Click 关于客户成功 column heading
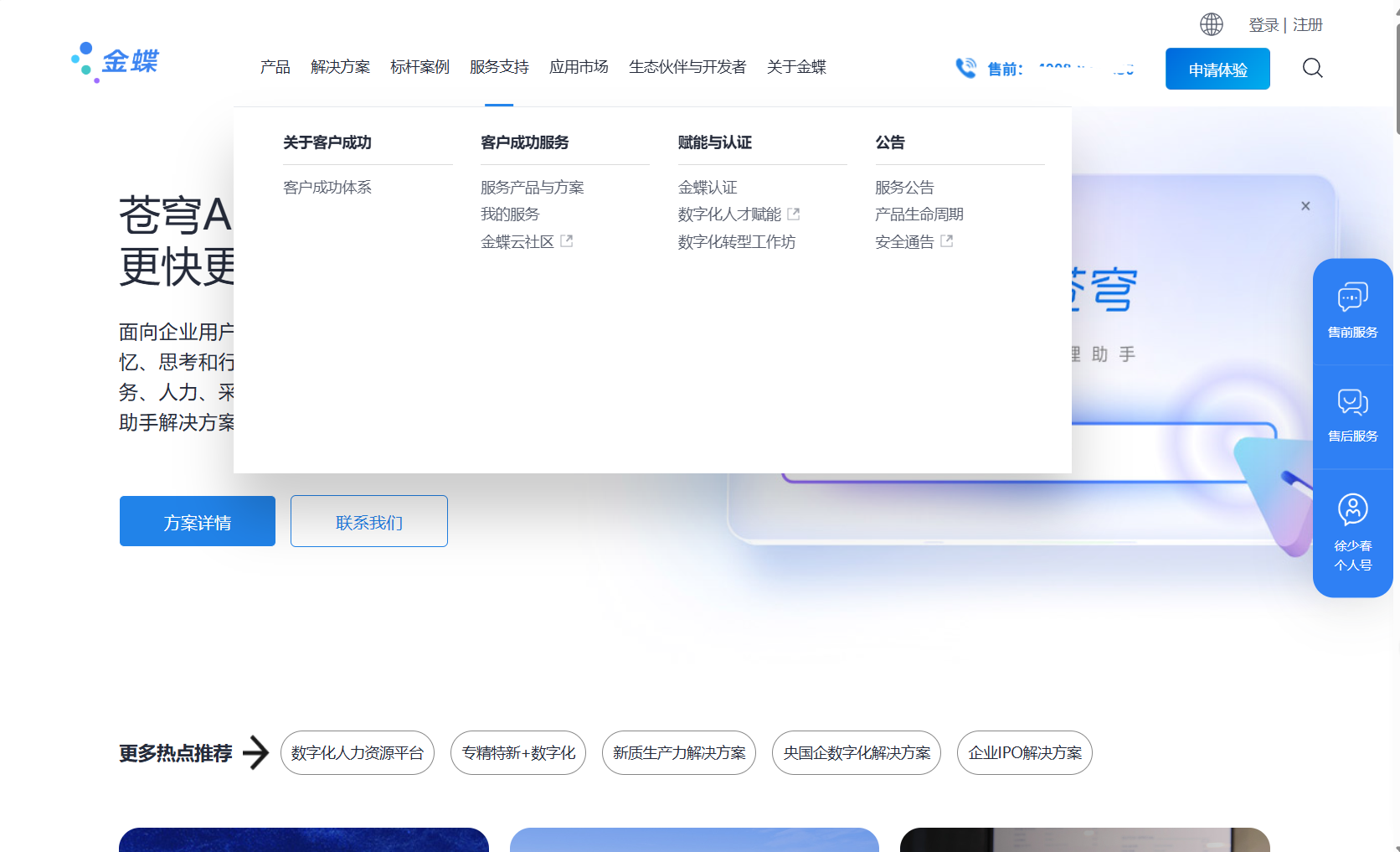The height and width of the screenshot is (852, 1400). (x=327, y=142)
